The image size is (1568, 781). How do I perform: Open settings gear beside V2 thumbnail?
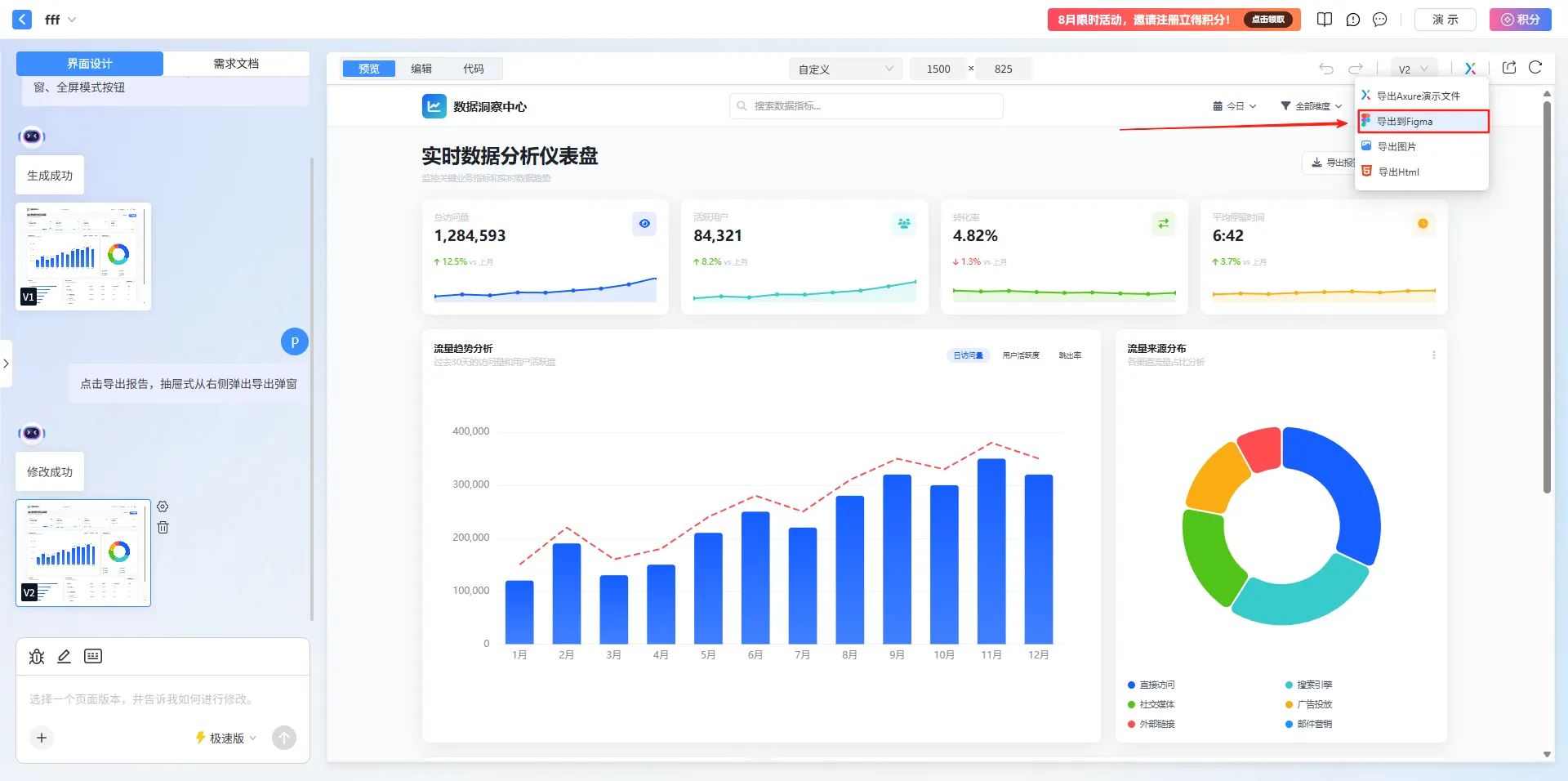click(x=163, y=507)
